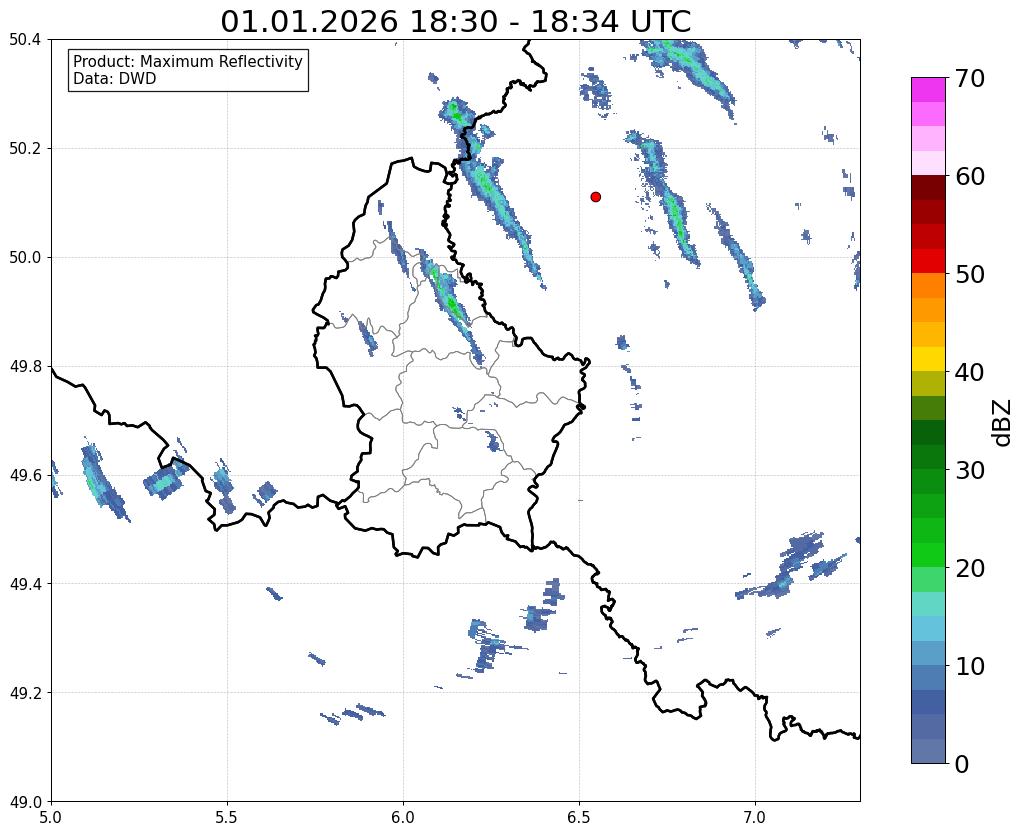Click latitude tick label 49.4
This screenshot has height=834, width=1023.
pos(25,584)
